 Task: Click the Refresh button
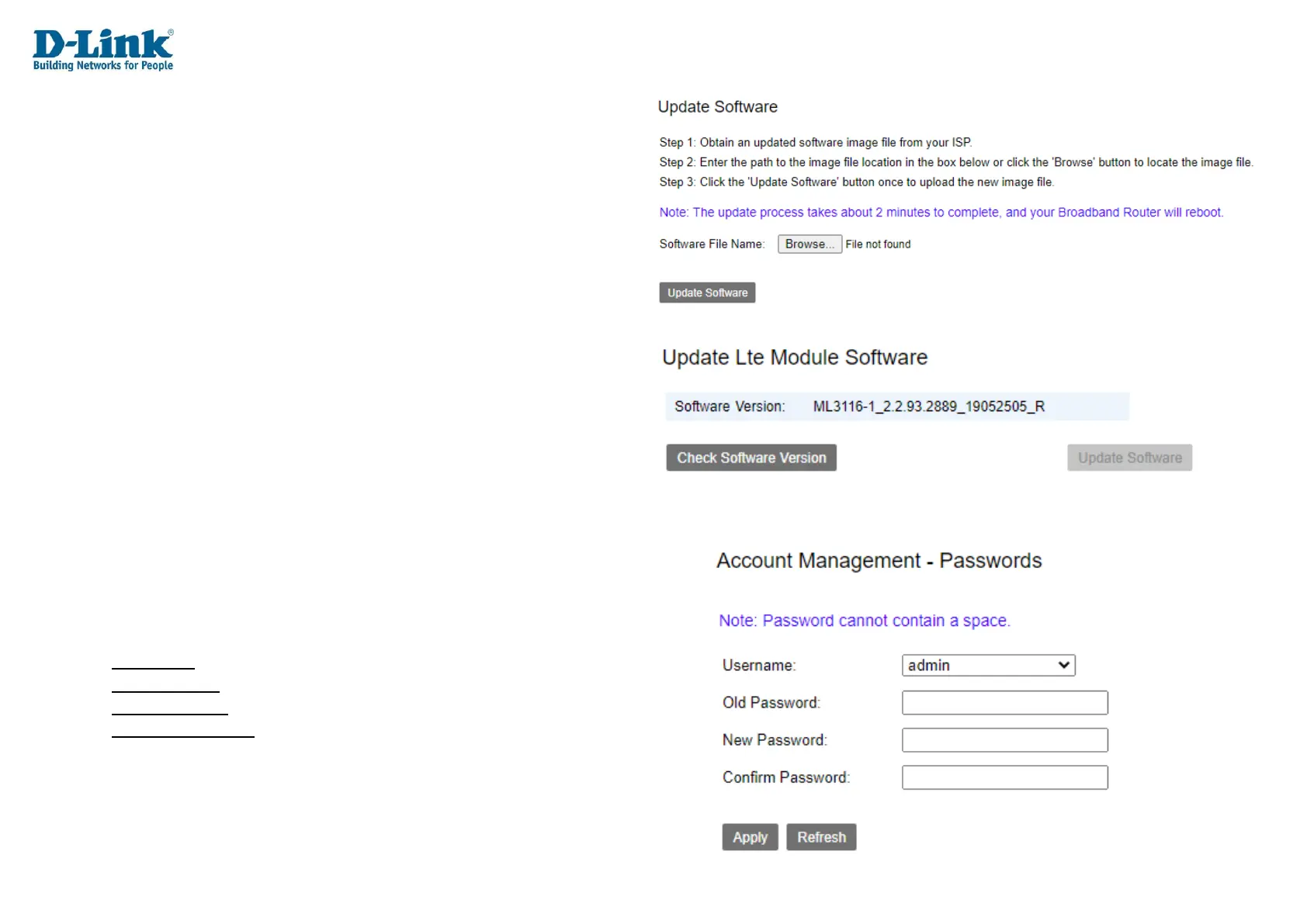coord(821,837)
